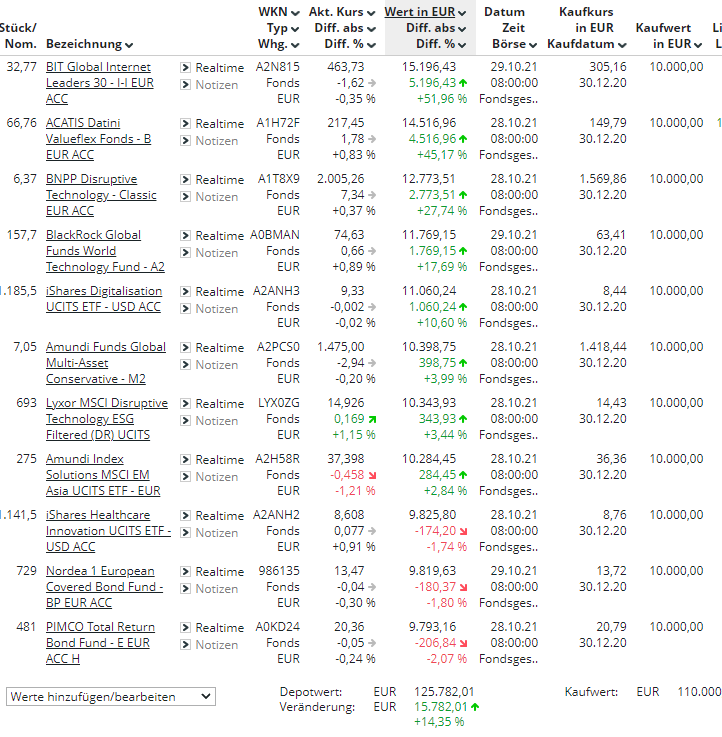This screenshot has height=737, width=722.
Task: Open Diff. abs dropdown under Akt. Kurs
Action: 371,29
